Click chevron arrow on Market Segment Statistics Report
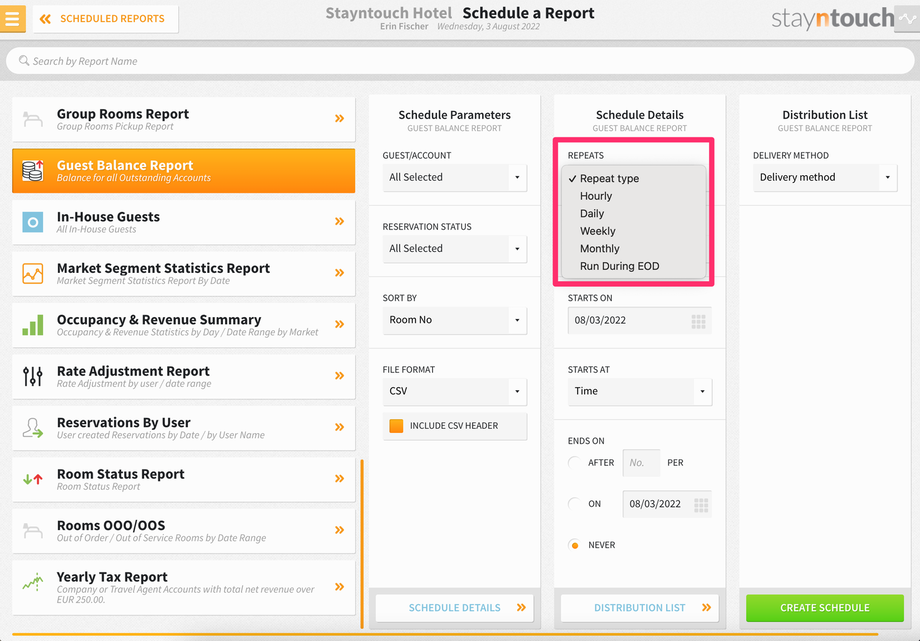The image size is (920, 641). 339,273
